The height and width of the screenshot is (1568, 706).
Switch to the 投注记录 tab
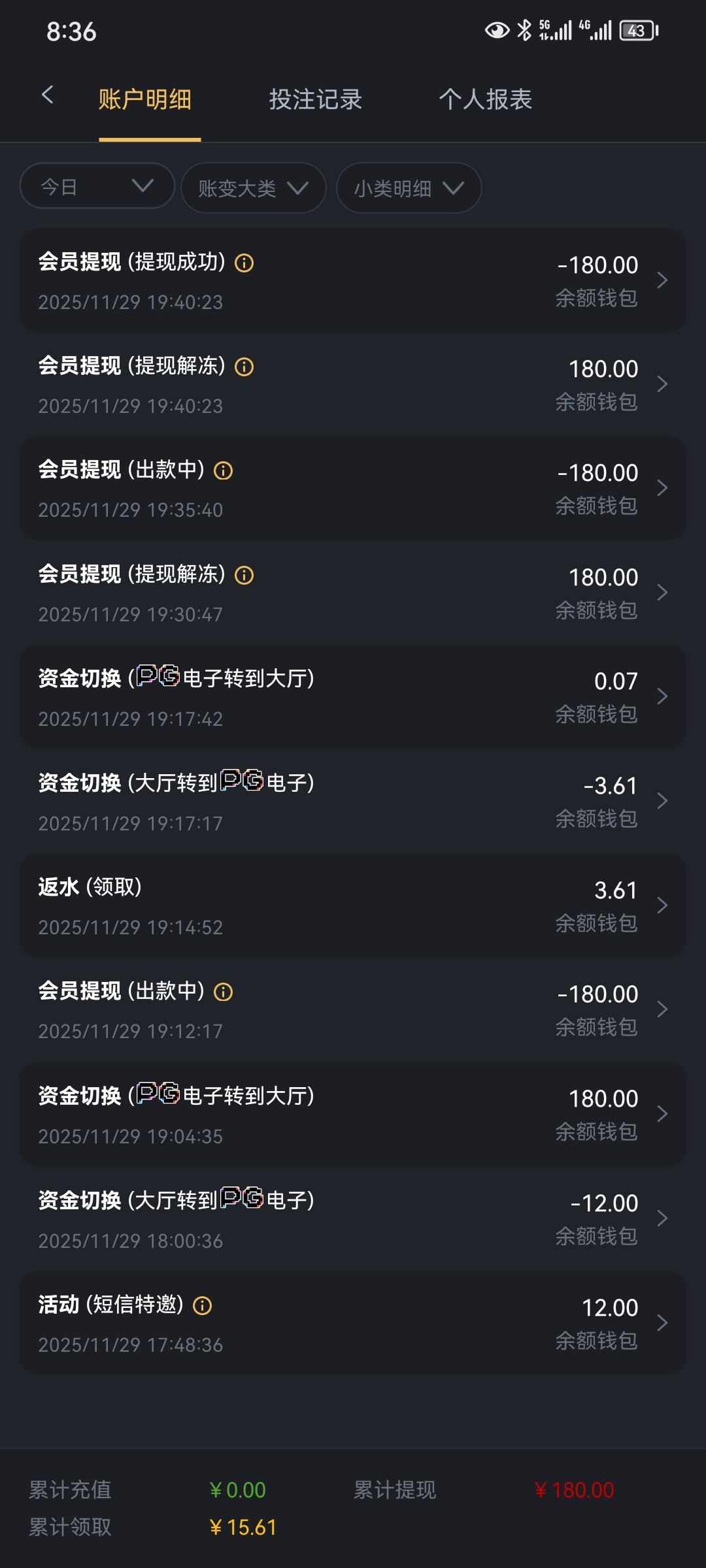316,99
